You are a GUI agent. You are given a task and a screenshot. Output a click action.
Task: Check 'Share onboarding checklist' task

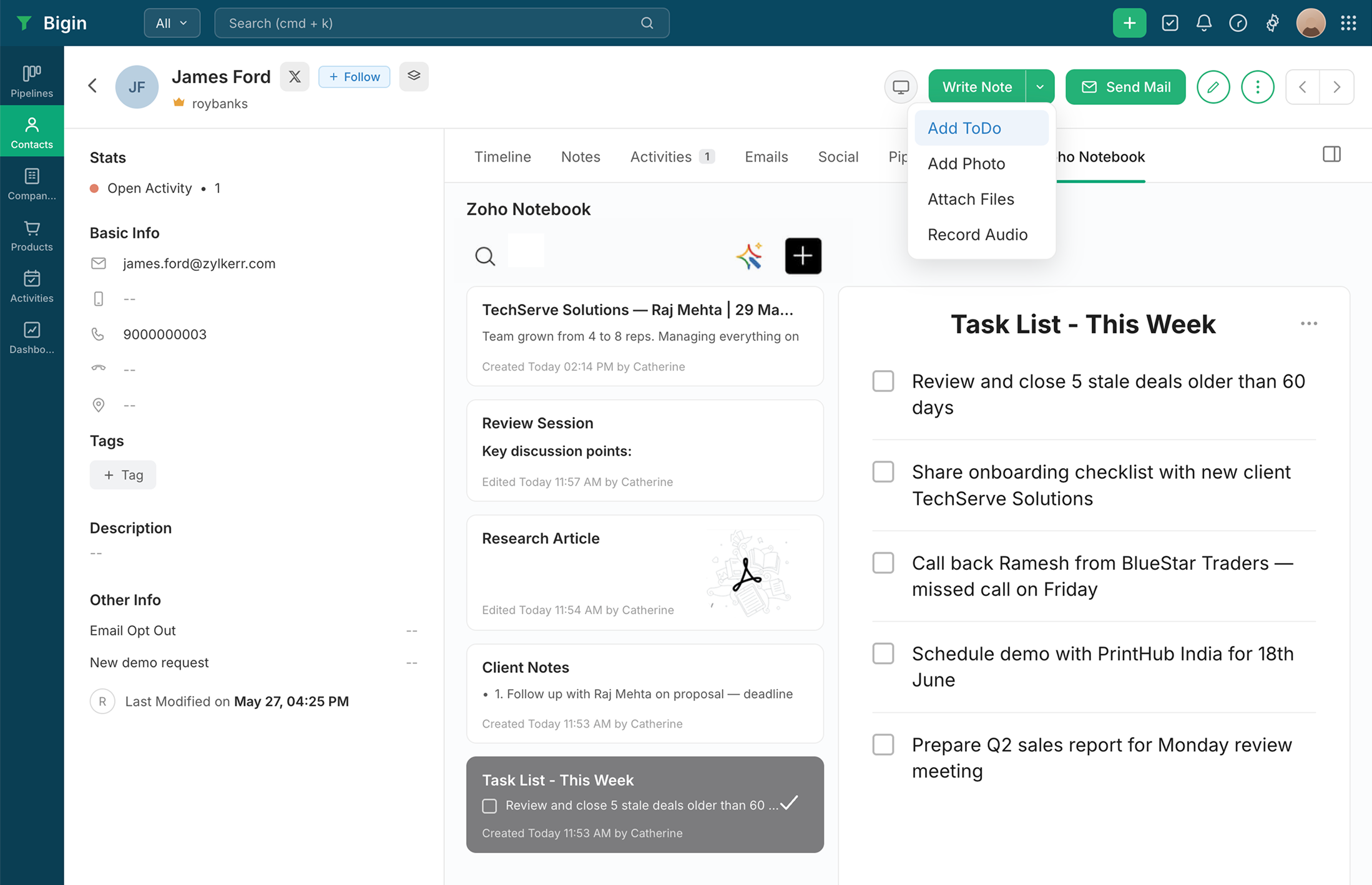(883, 472)
